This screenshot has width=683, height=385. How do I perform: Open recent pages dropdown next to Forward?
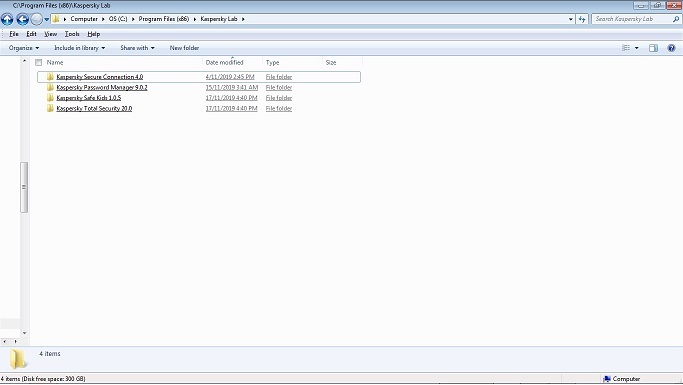pos(47,19)
